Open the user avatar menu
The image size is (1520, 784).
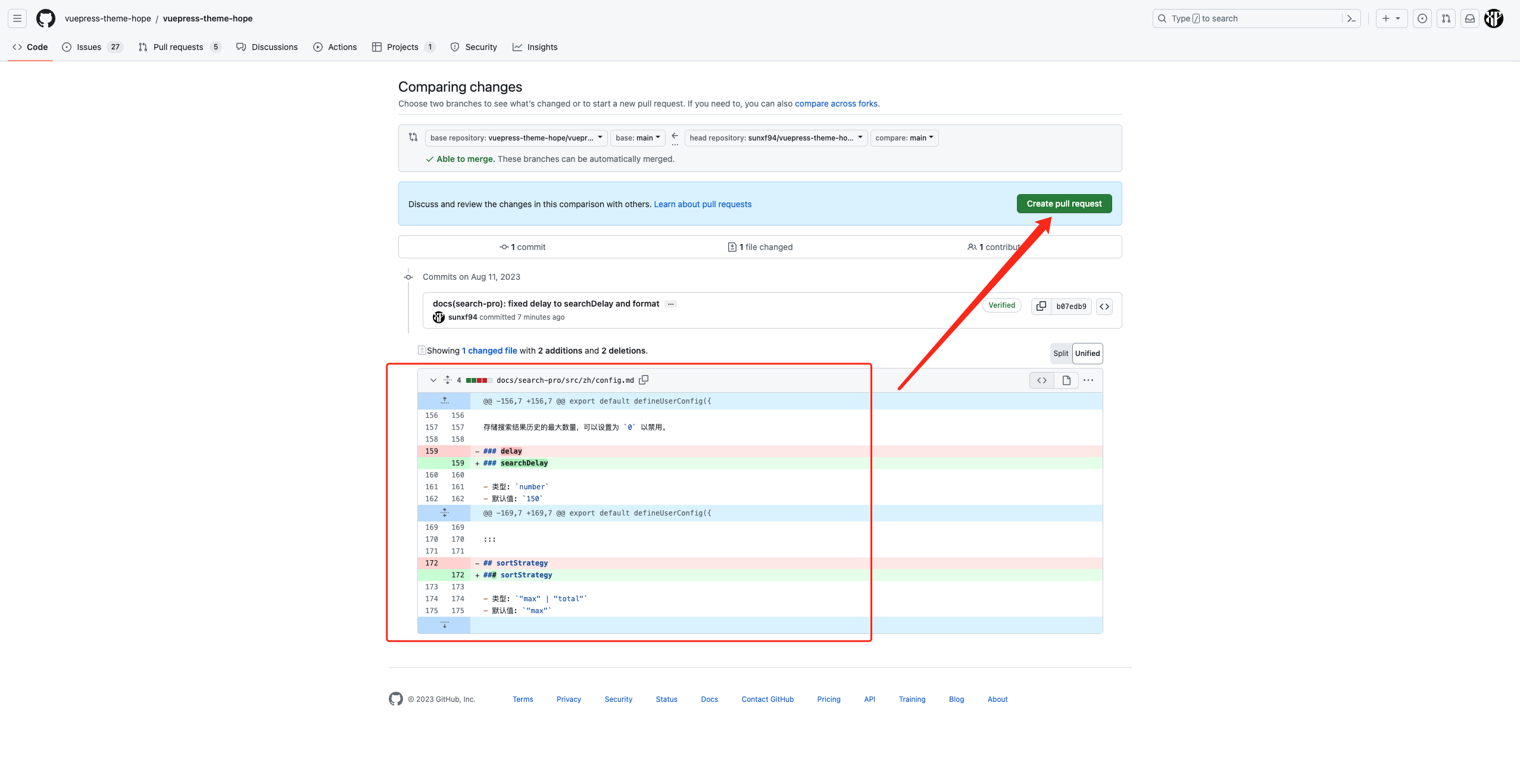coord(1494,18)
